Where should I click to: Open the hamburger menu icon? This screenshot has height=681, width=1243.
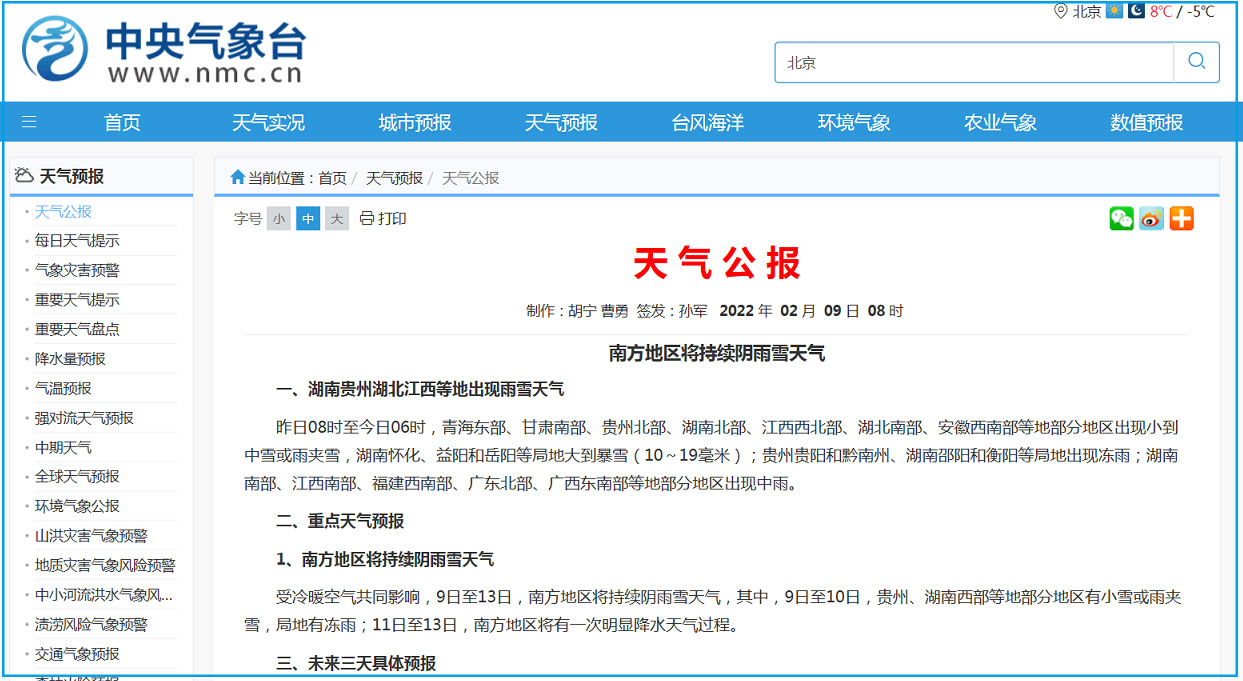(x=29, y=122)
